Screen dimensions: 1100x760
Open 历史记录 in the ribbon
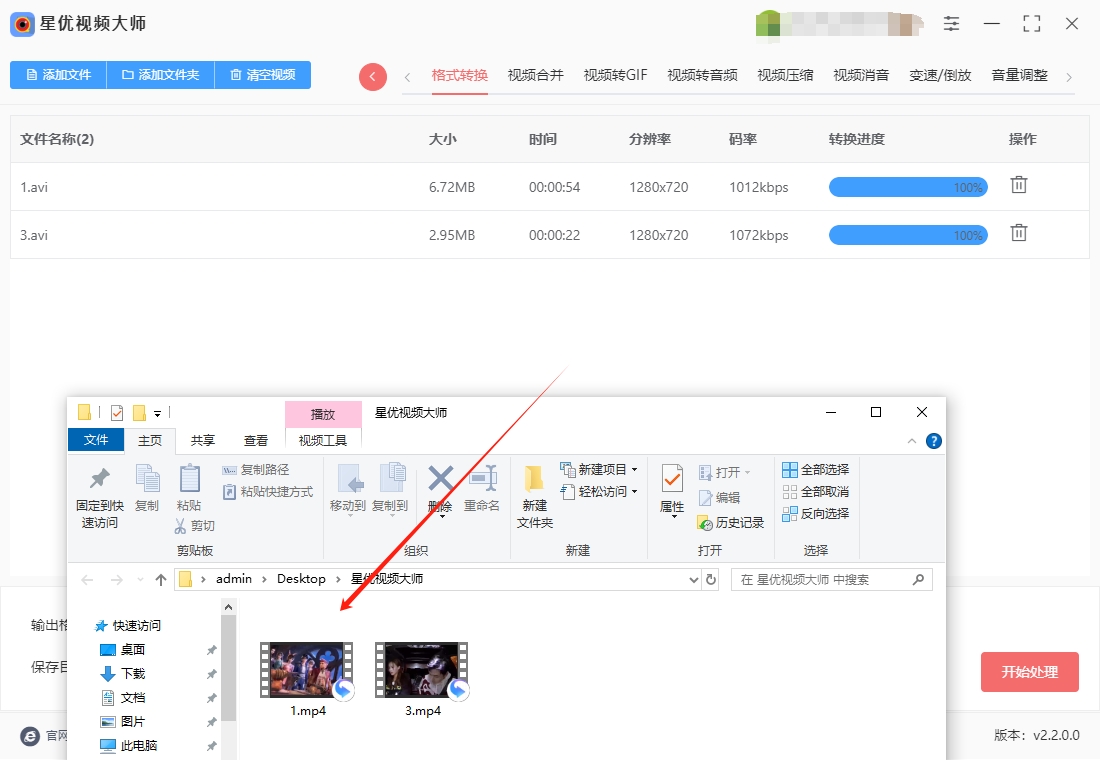click(730, 523)
